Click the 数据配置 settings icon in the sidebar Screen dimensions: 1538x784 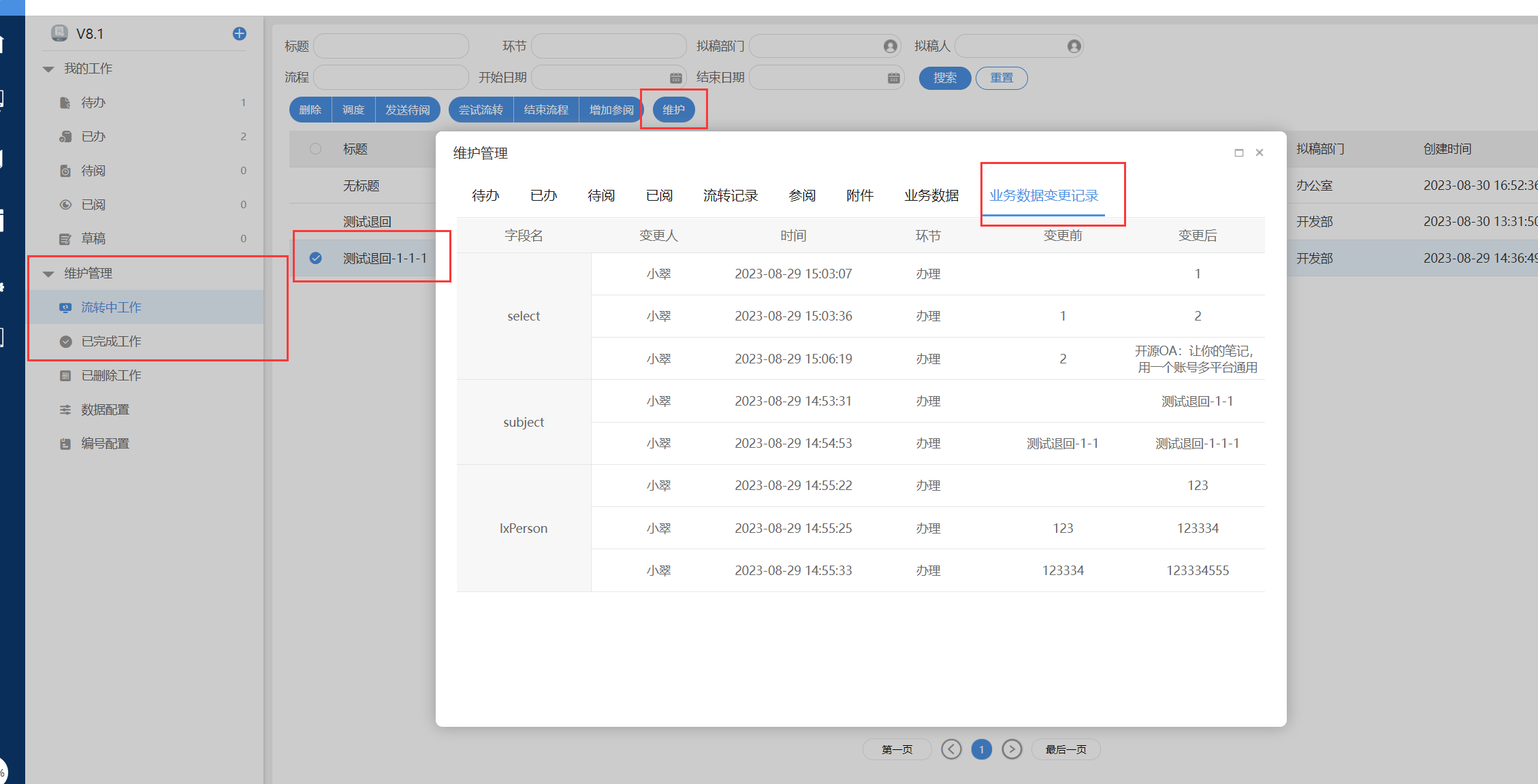point(65,410)
